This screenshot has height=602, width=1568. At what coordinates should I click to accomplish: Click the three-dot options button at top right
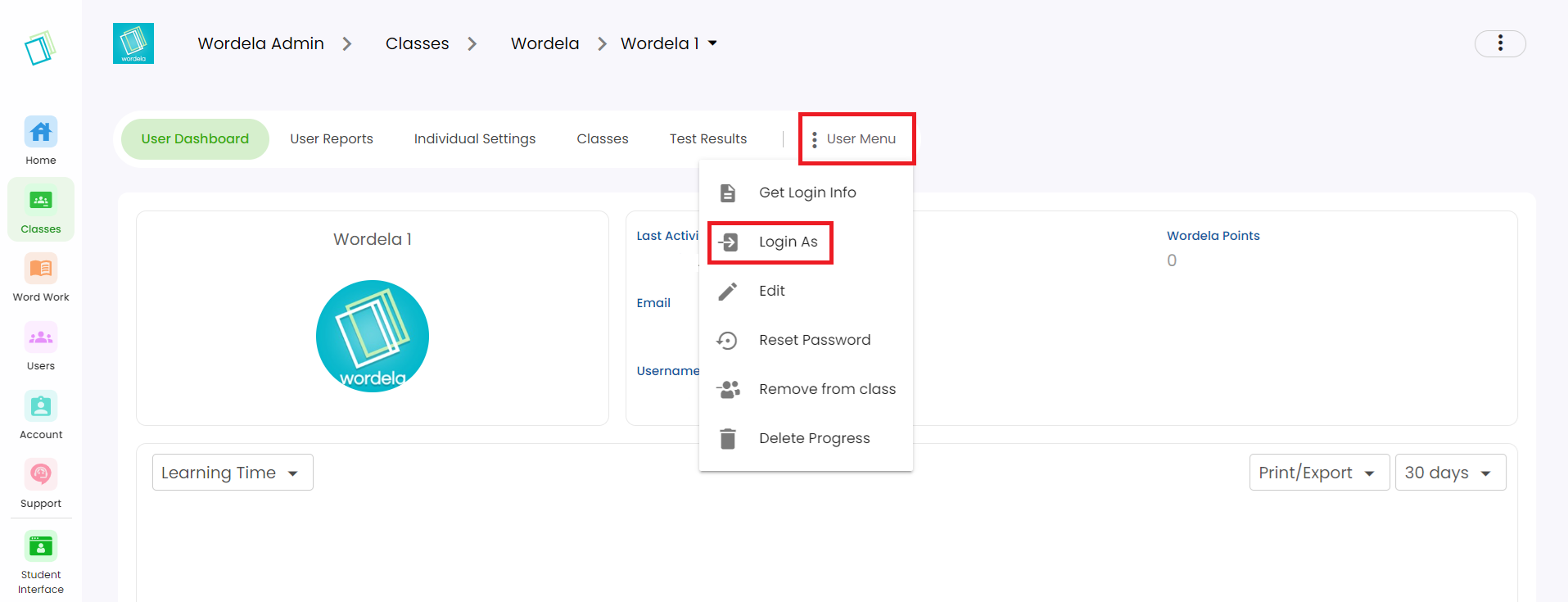click(1500, 43)
